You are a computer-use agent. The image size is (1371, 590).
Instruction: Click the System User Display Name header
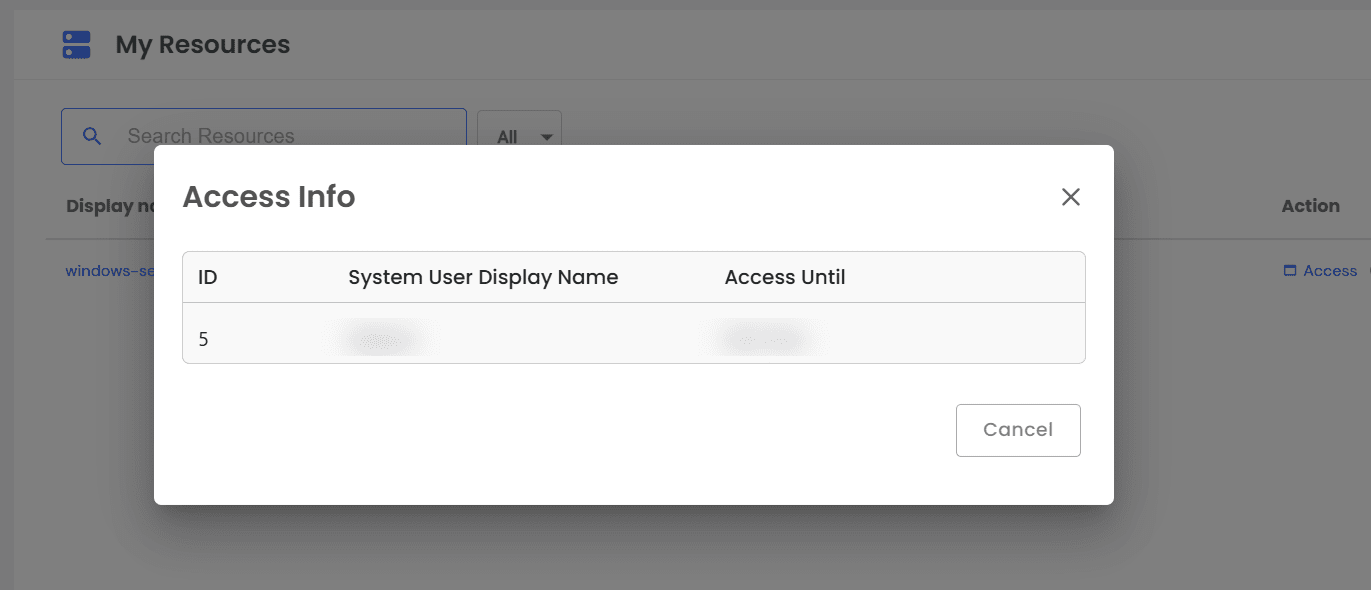(x=483, y=277)
